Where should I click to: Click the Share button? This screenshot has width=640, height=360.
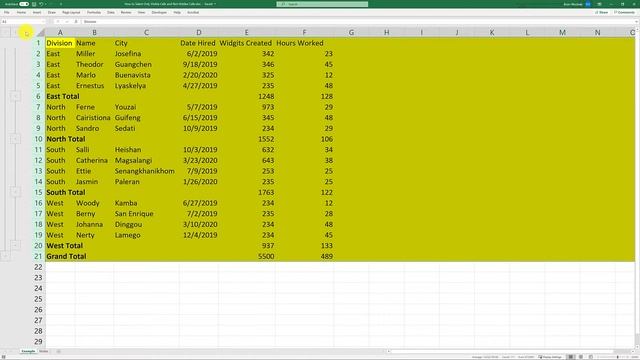point(602,13)
